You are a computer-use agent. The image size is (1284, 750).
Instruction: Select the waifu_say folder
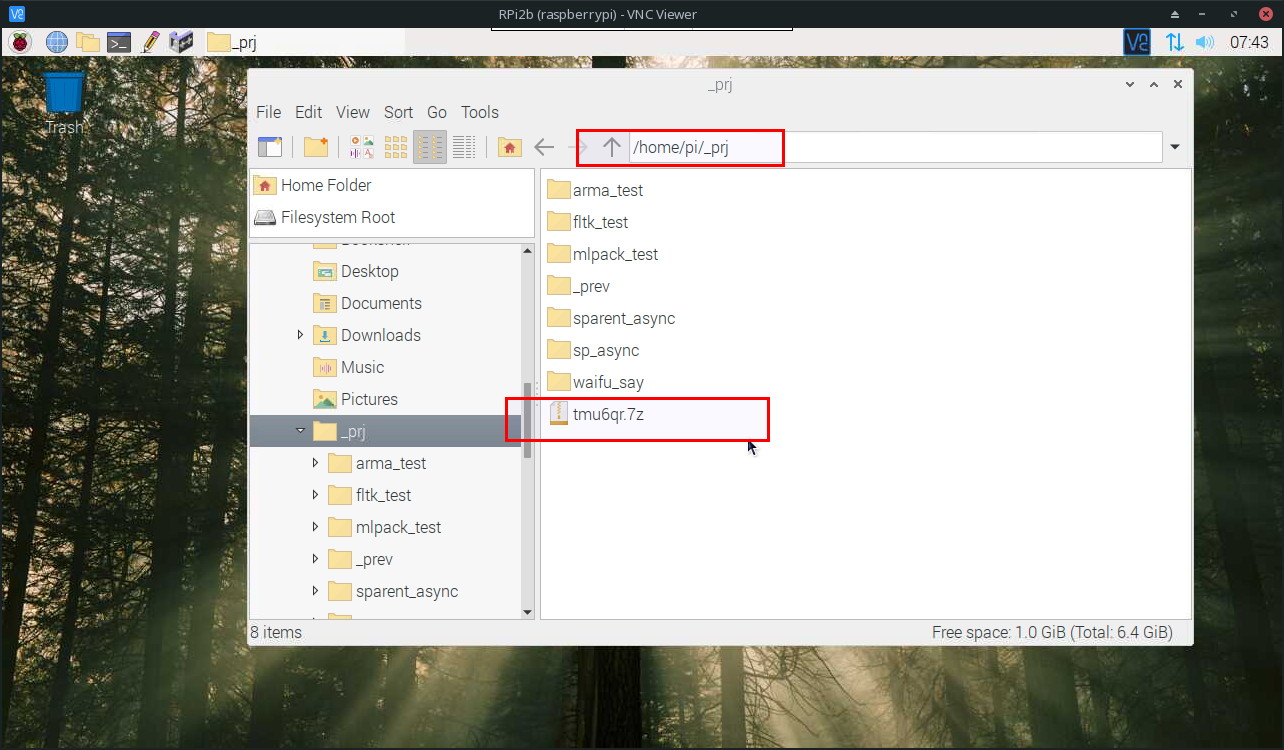(596, 382)
